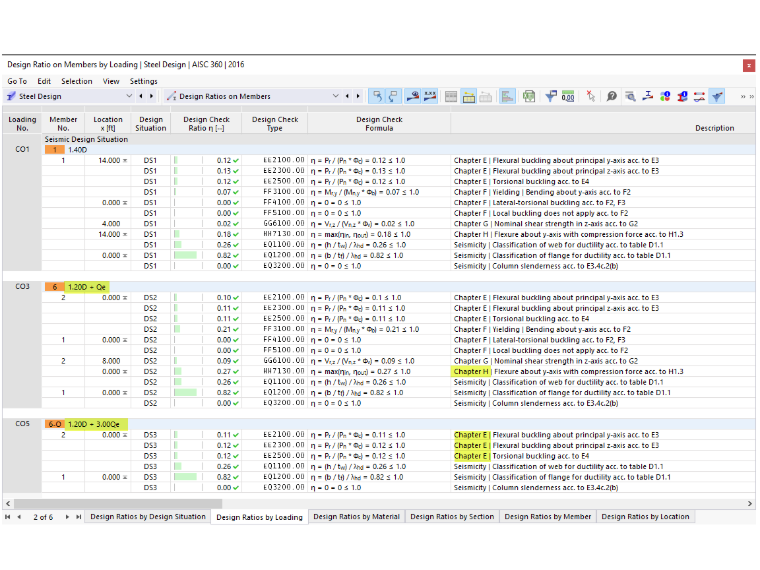Viewport: 760px width, 570px height.
Task: Open the result filter funnel with dialog icon
Action: [x=551, y=96]
